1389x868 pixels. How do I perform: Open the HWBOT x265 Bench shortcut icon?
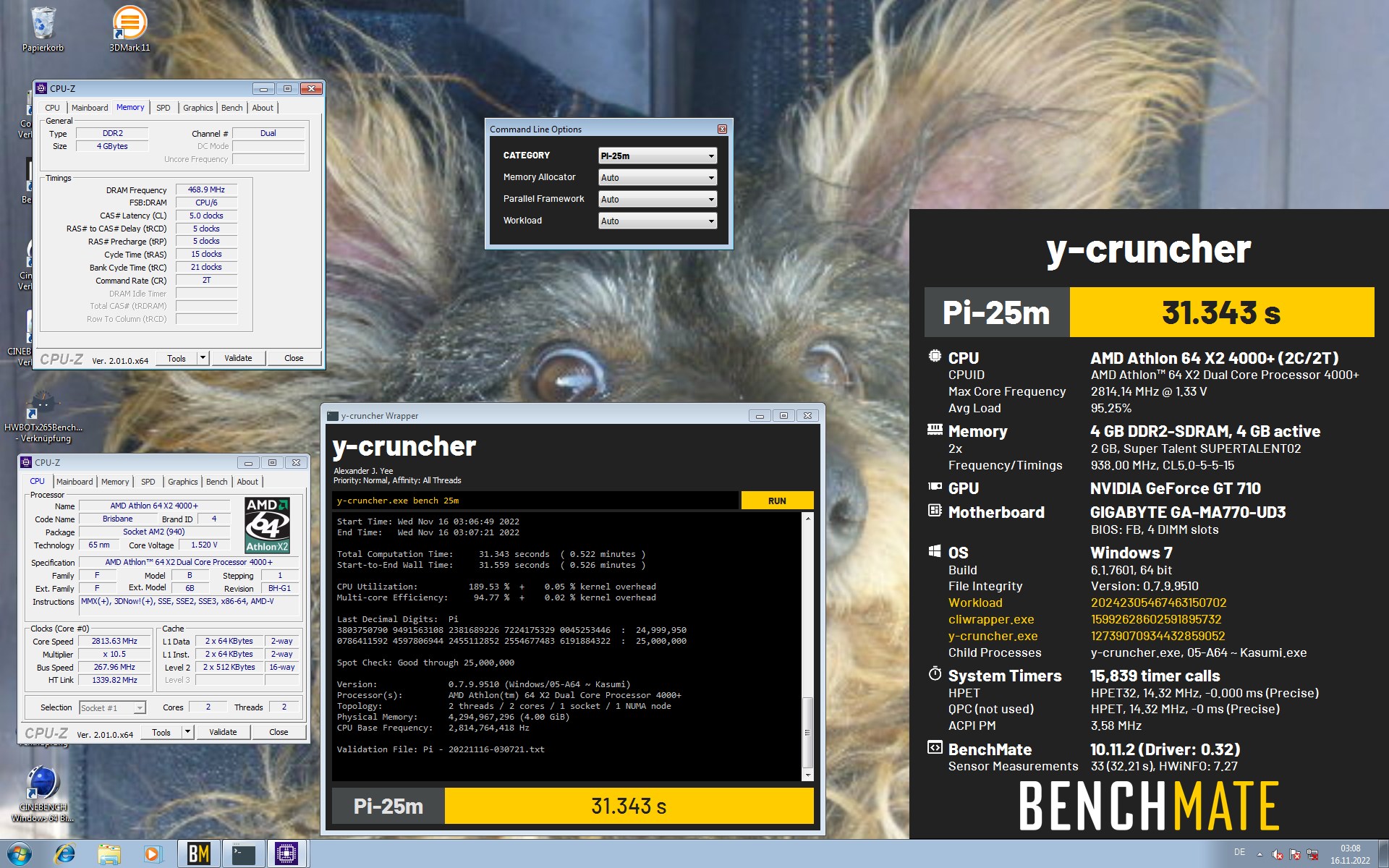point(43,417)
